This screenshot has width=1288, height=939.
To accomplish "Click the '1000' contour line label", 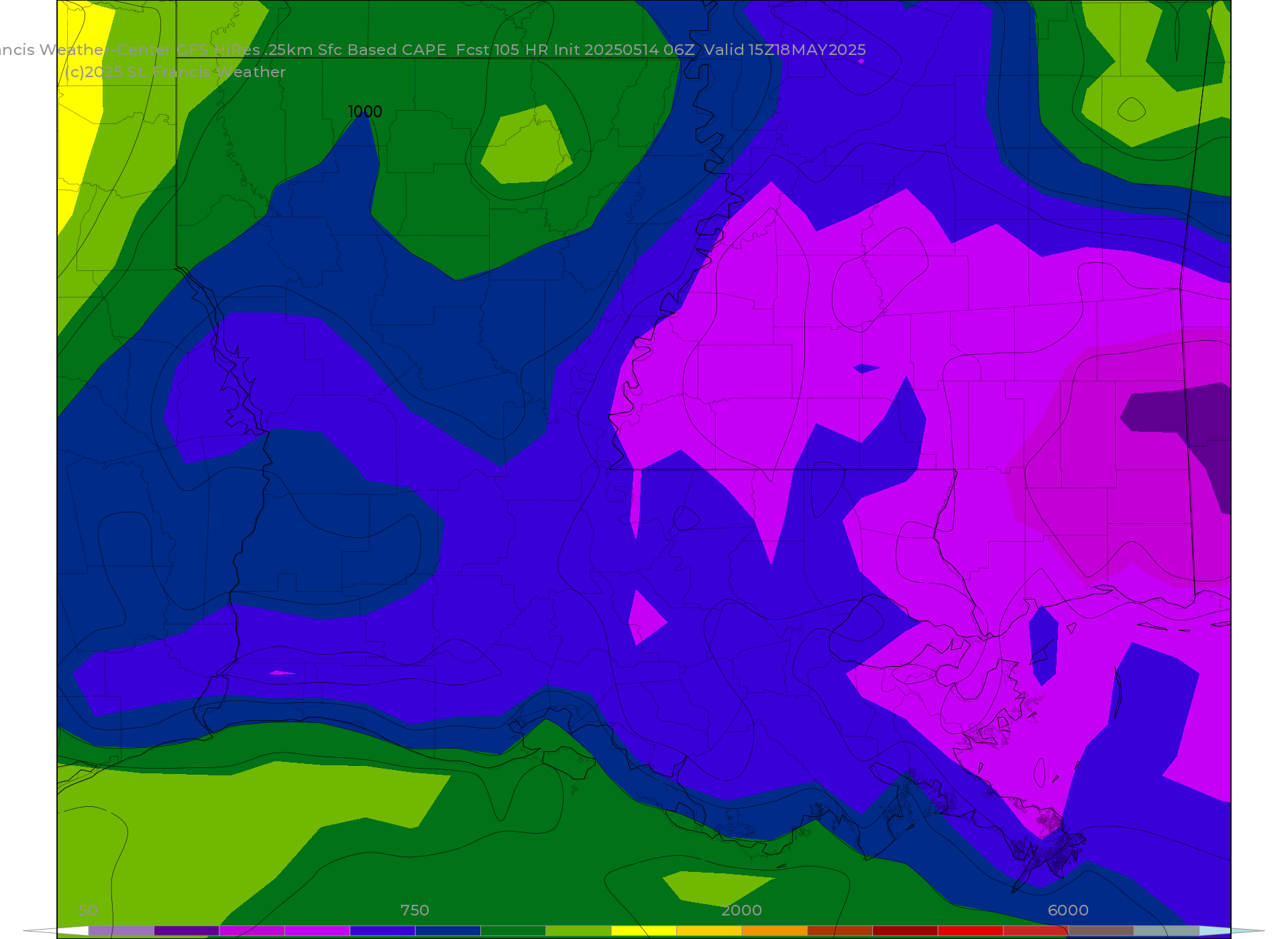I will 365,111.
